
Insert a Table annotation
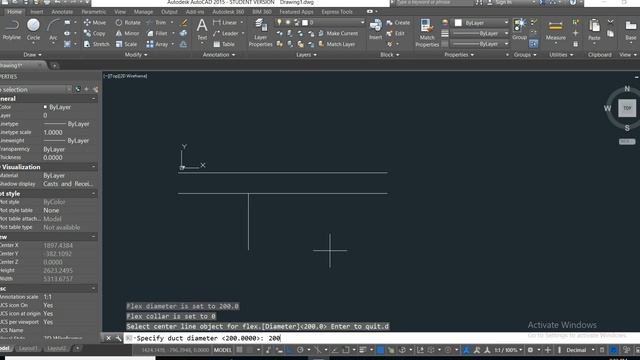tap(224, 44)
